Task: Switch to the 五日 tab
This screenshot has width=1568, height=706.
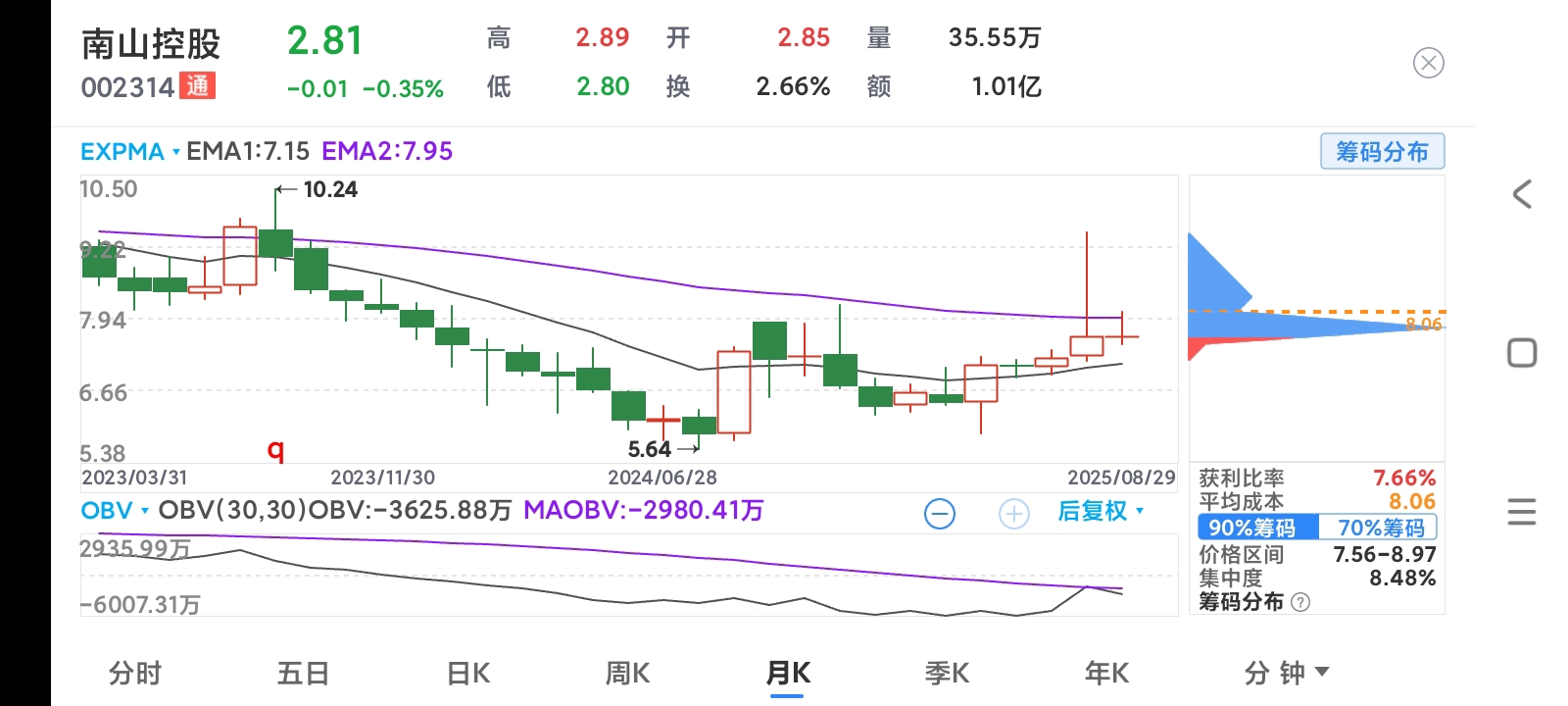Action: (x=303, y=673)
